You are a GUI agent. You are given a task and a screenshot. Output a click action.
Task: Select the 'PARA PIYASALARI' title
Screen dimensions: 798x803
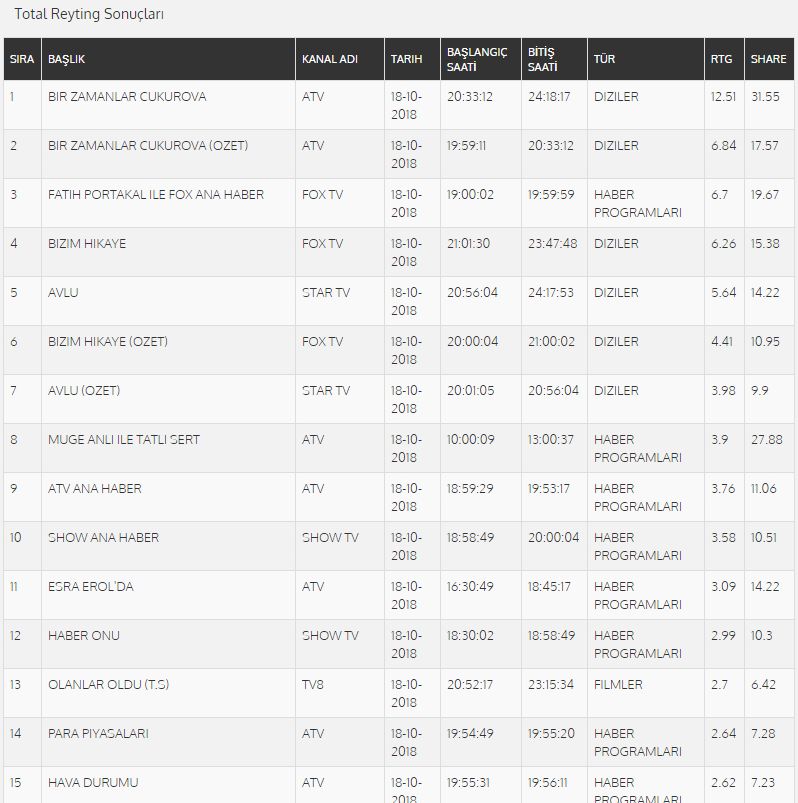(98, 733)
